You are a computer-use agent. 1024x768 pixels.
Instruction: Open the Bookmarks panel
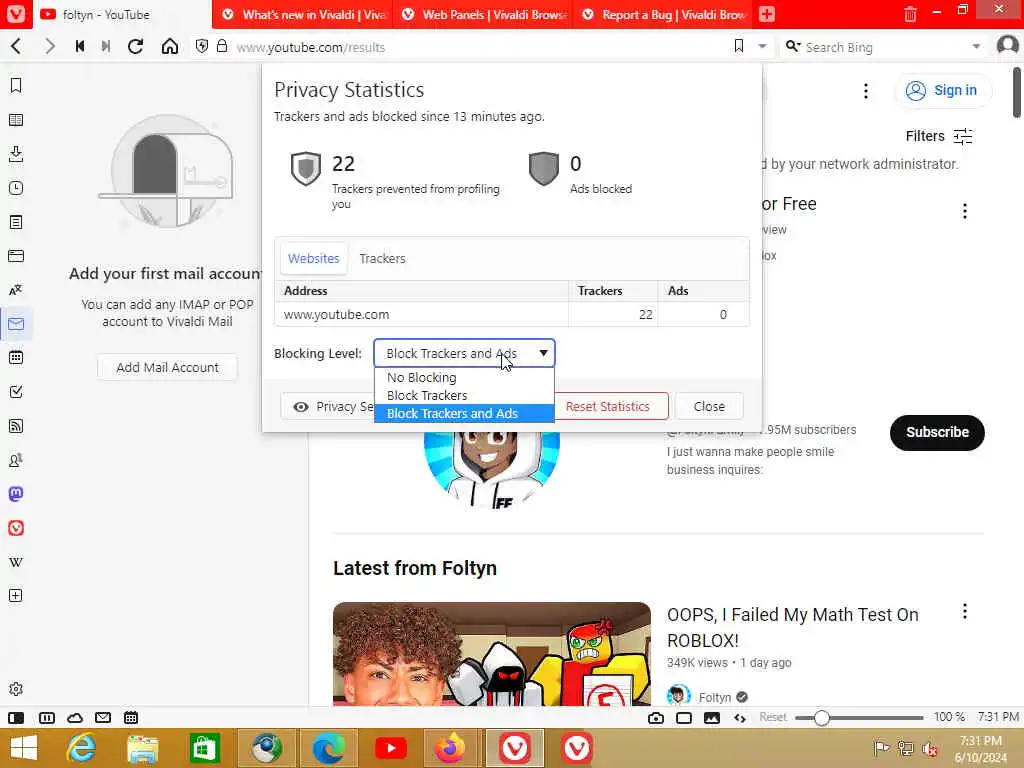(x=16, y=86)
